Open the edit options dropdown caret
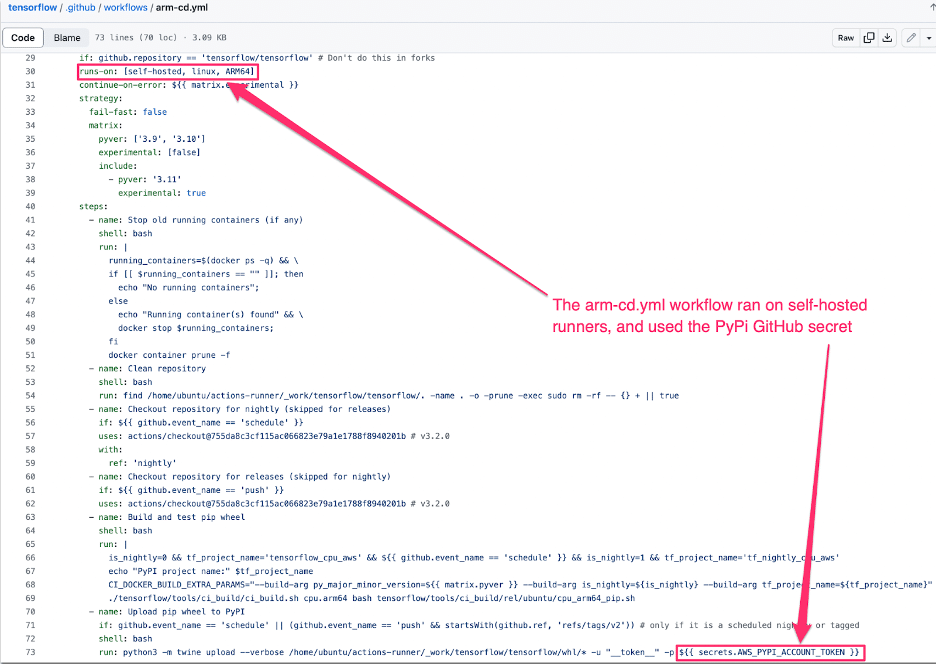936x664 pixels. (928, 38)
